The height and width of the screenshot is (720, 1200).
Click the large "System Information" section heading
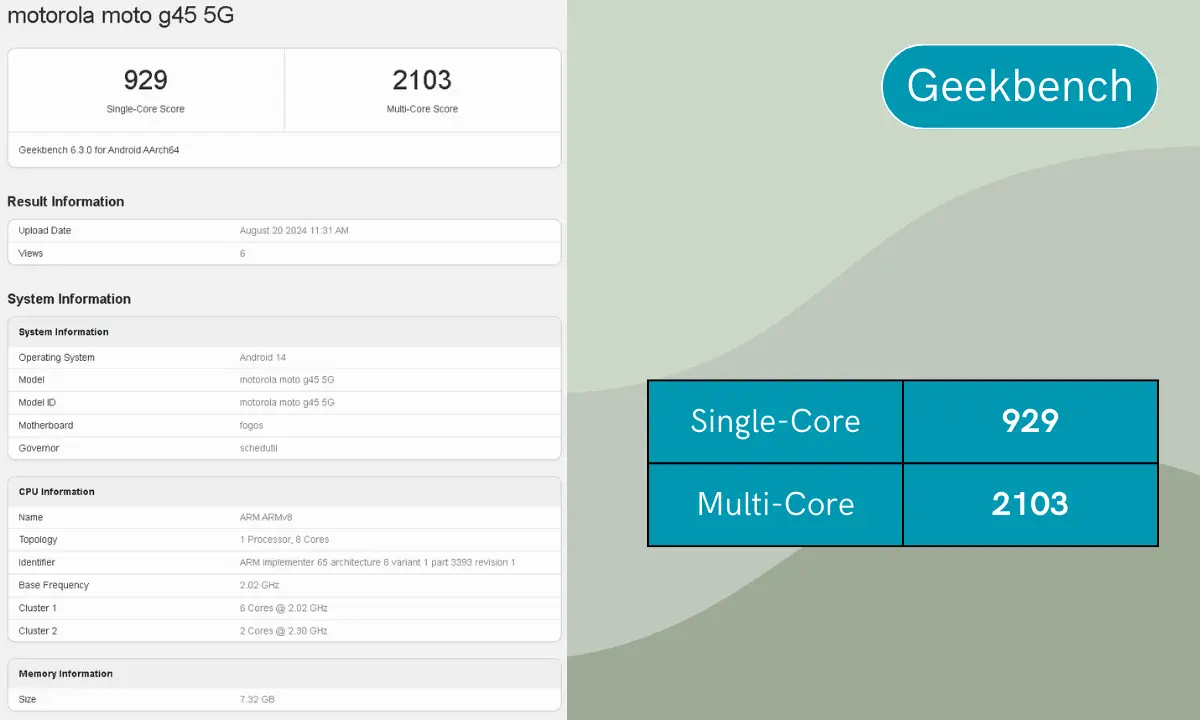click(x=69, y=299)
